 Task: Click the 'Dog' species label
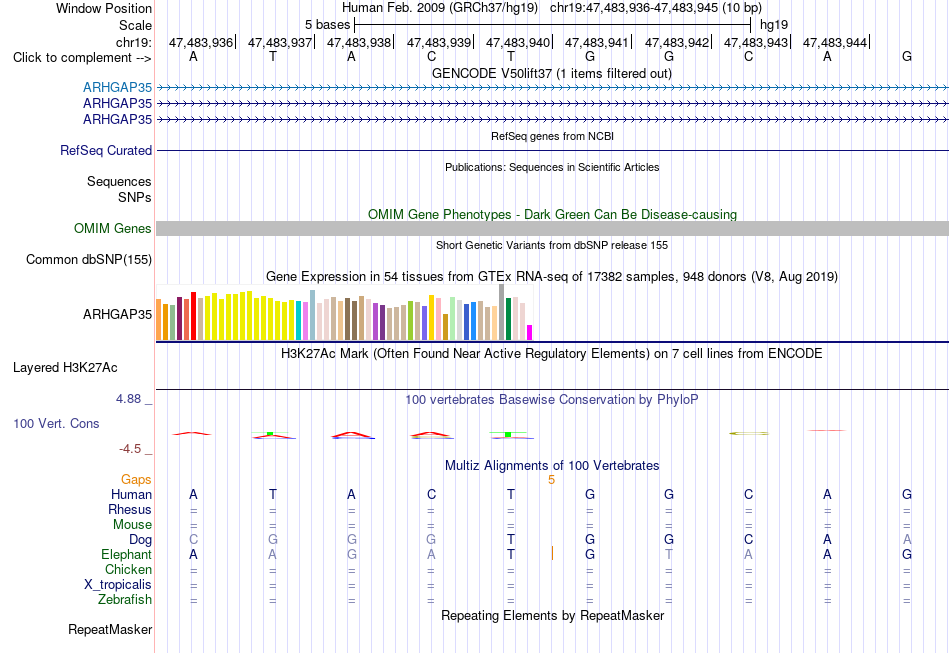[141, 540]
